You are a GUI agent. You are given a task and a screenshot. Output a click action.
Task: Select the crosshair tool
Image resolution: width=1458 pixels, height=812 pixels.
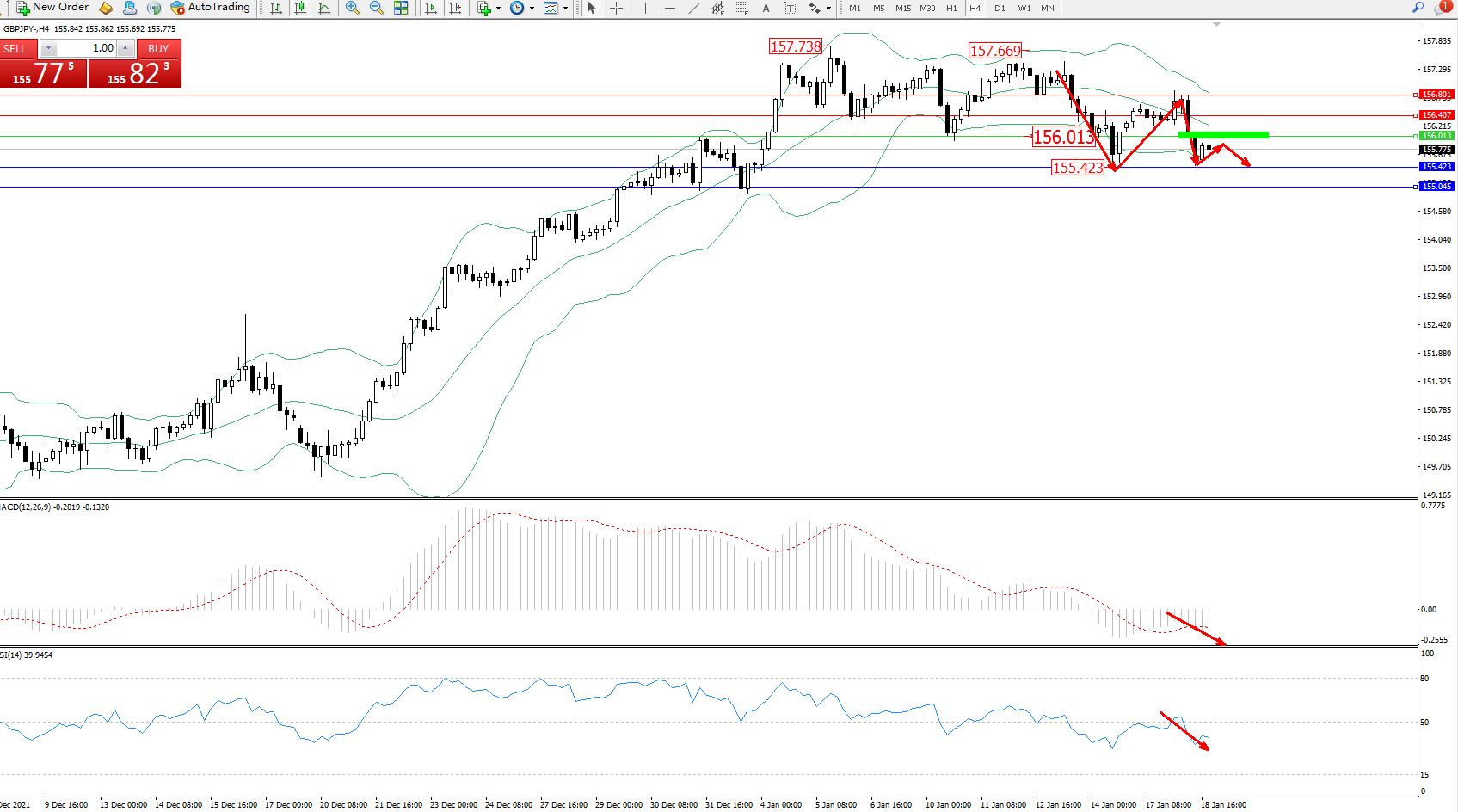click(x=617, y=8)
